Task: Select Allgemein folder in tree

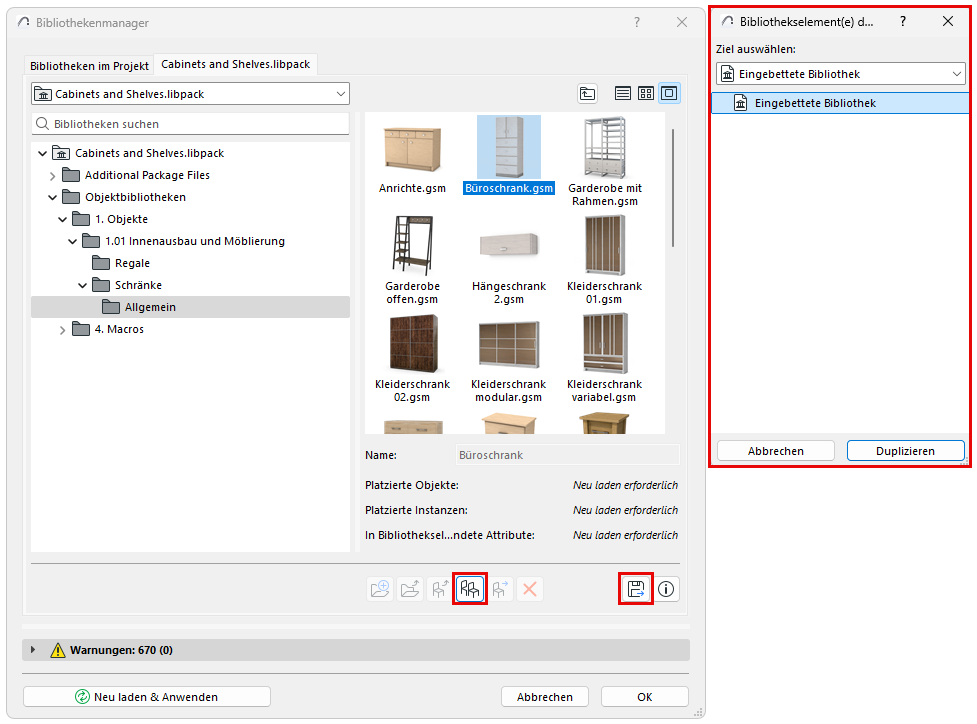Action: (x=190, y=307)
